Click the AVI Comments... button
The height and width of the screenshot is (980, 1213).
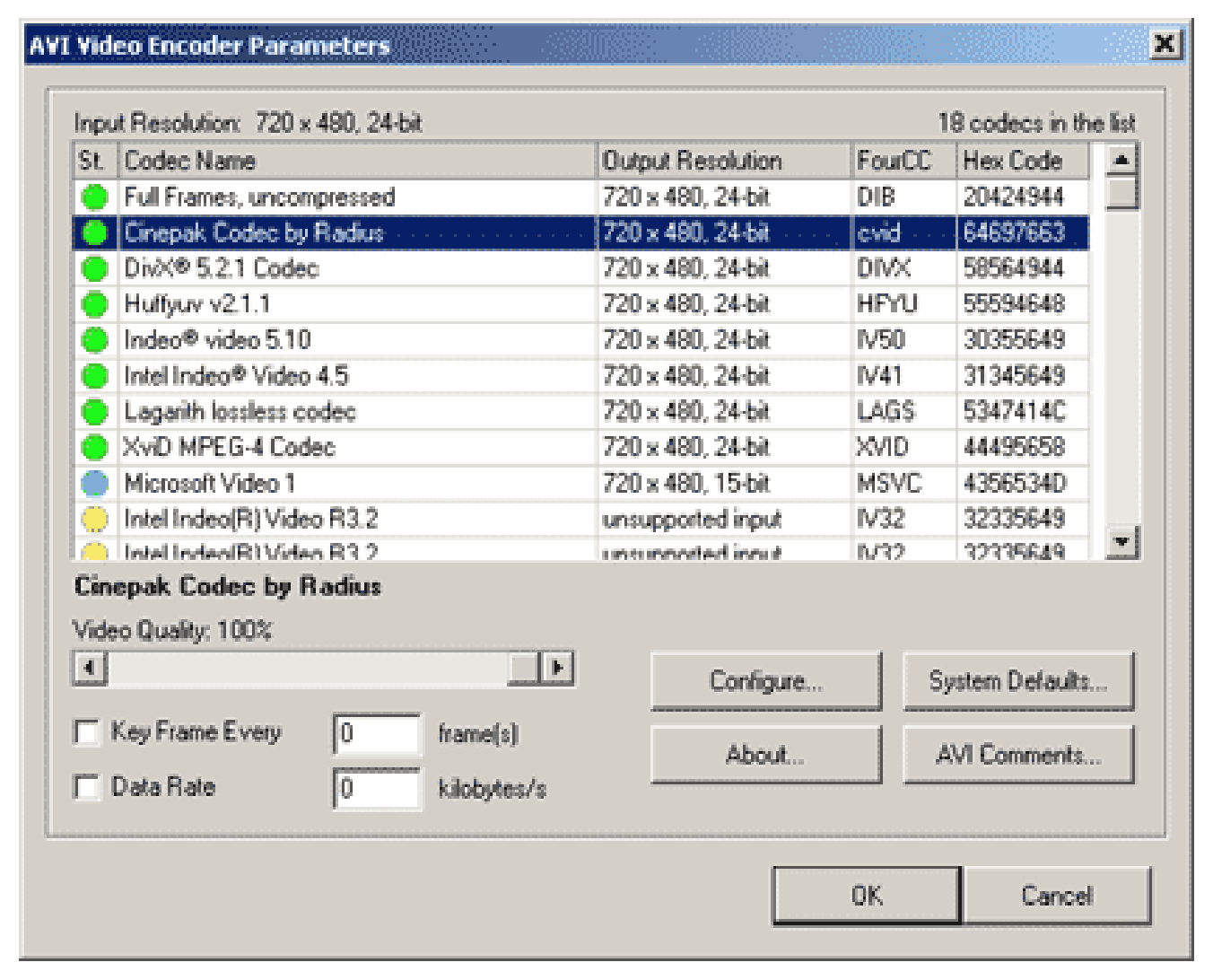[x=1018, y=754]
